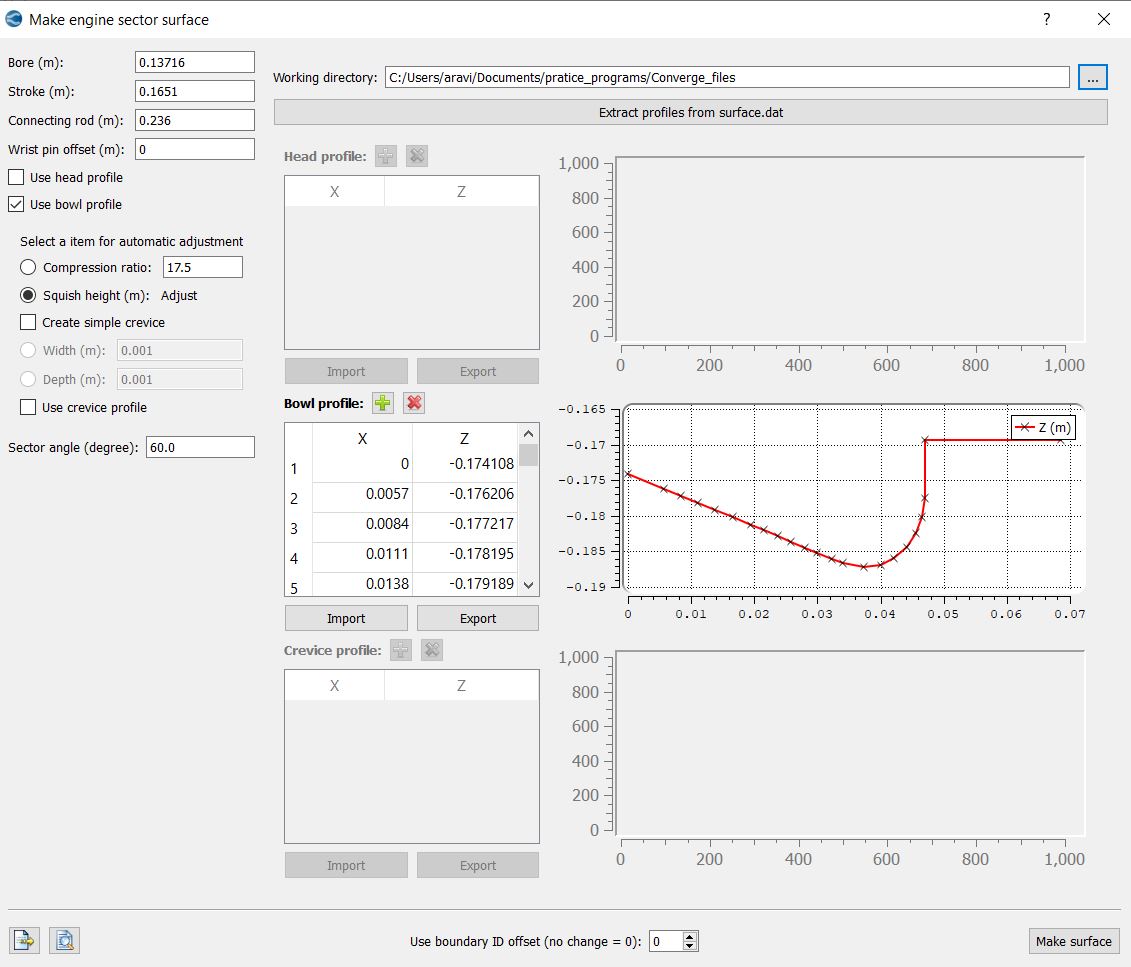1131x967 pixels.
Task: Click the export file icon at bottom left
Action: coord(25,940)
